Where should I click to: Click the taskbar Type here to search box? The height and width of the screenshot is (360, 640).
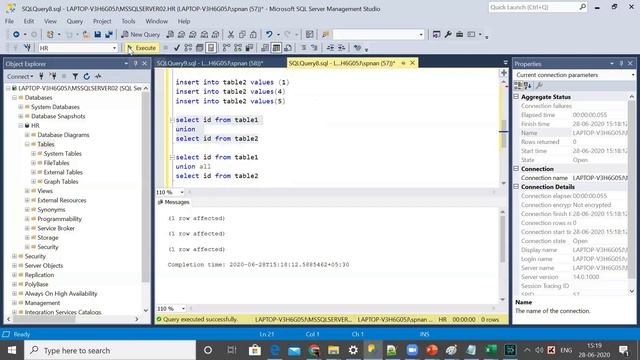(x=110, y=350)
